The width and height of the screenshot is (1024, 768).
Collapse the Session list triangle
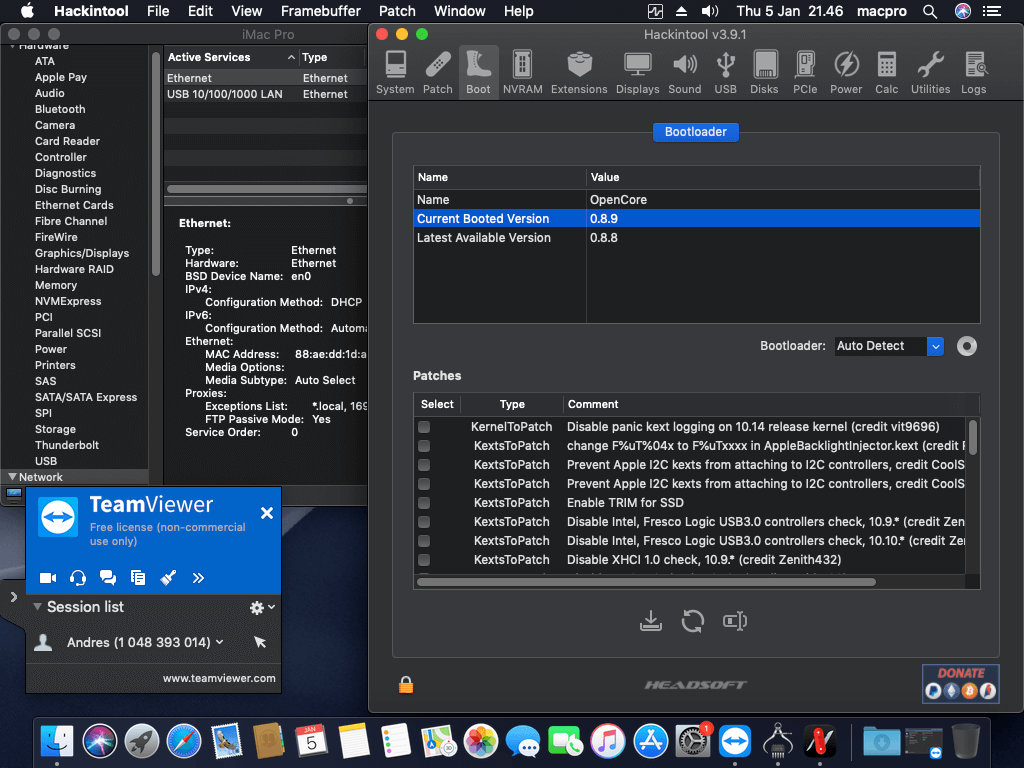point(37,607)
